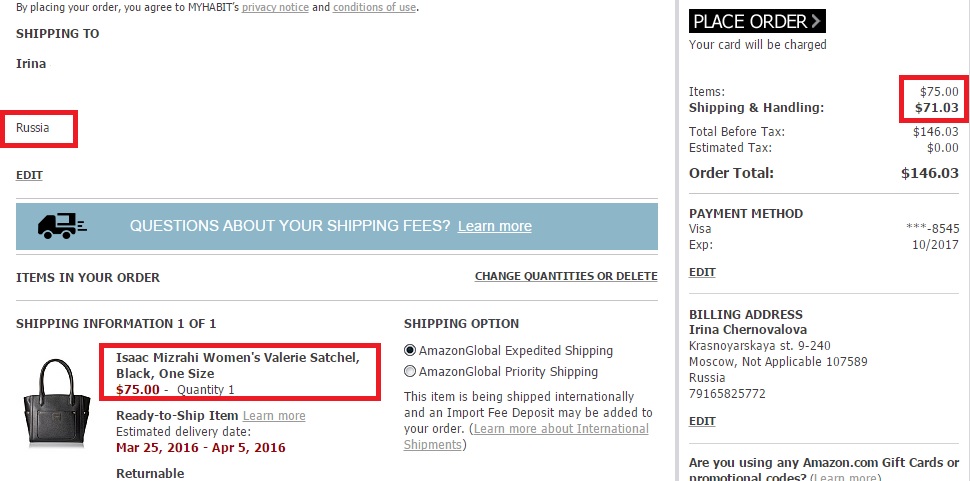Open the Isaac Mizrahi Valerie Satchel title

(237, 365)
